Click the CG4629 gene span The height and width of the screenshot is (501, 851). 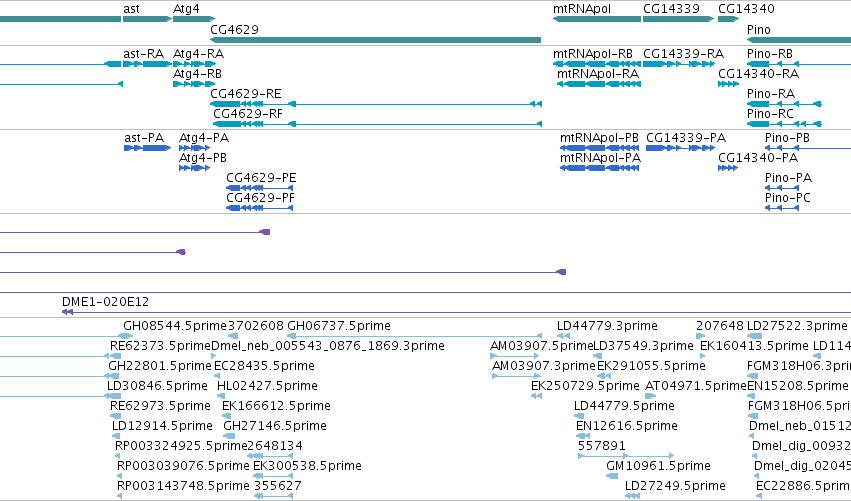(x=376, y=40)
